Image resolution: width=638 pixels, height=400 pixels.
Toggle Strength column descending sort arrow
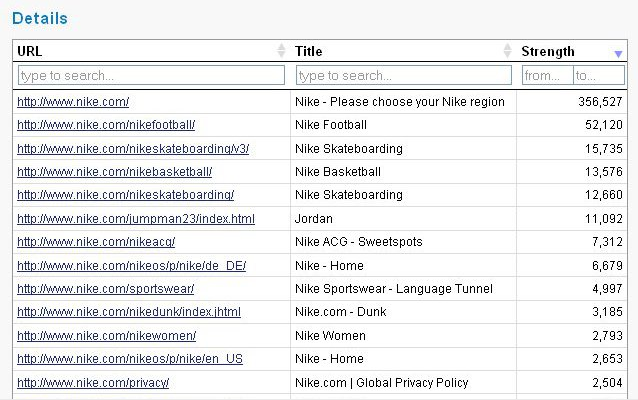[618, 54]
